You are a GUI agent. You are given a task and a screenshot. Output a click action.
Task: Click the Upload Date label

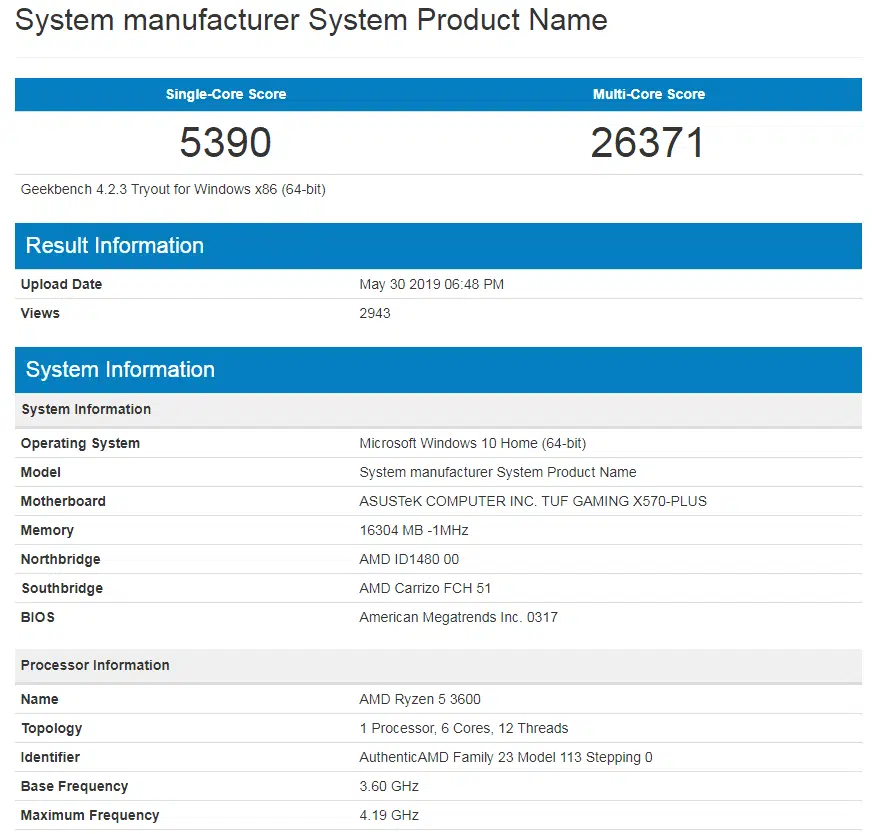tap(61, 284)
